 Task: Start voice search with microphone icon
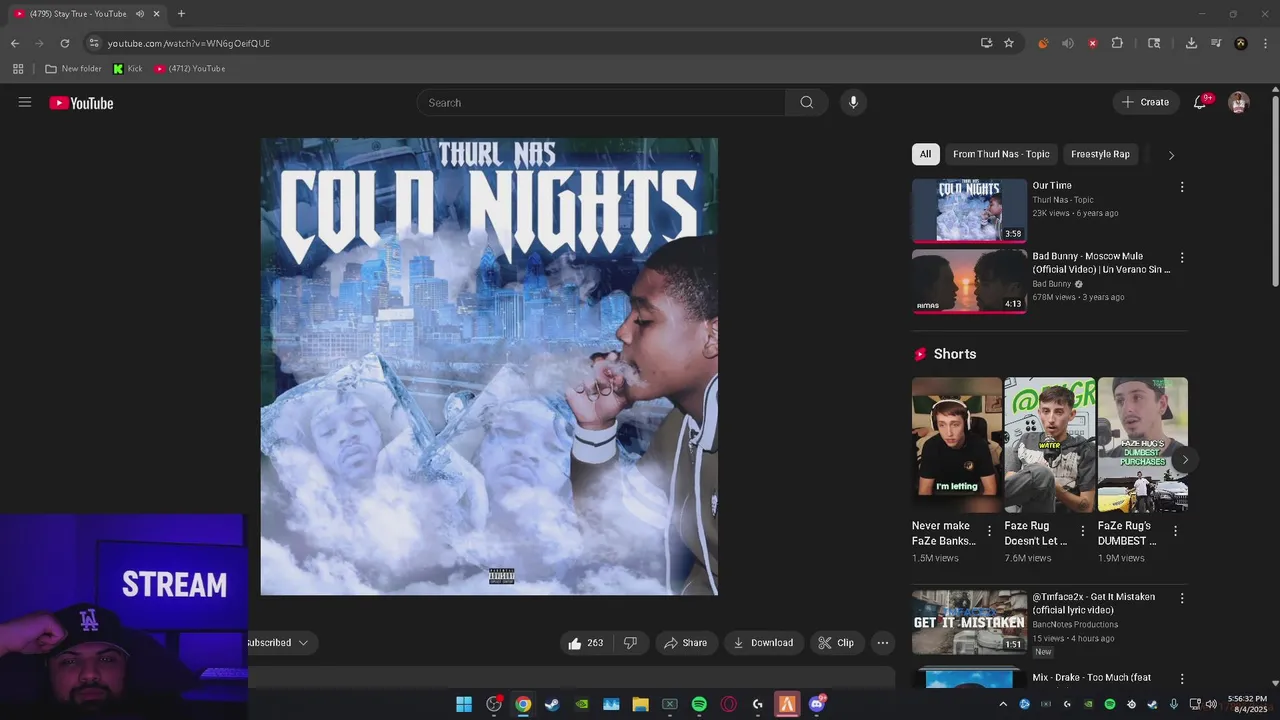[853, 102]
